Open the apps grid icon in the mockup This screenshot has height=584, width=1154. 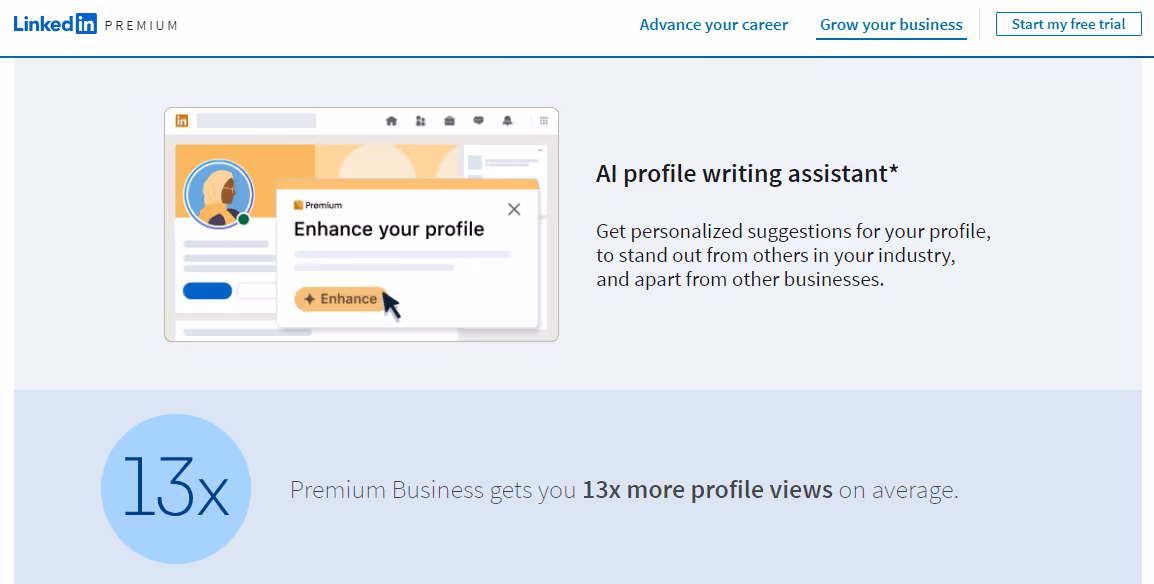(543, 120)
